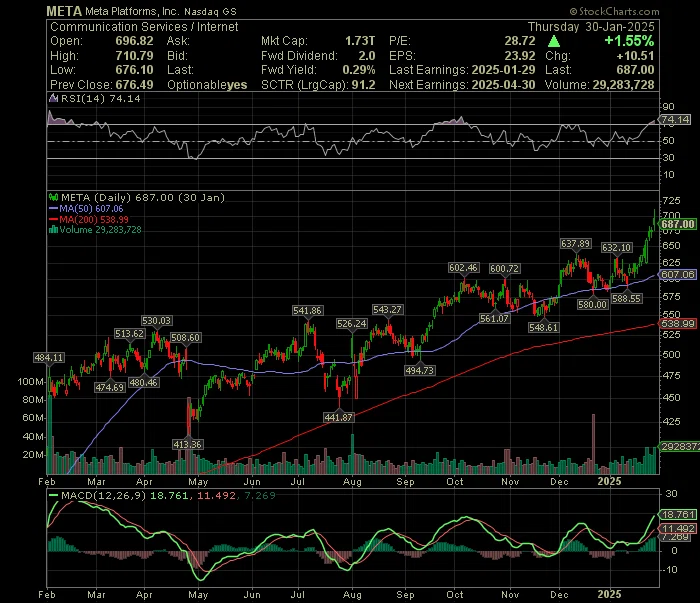
Task: Click the 74.14 RSI value tag on right axis
Action: [675, 120]
